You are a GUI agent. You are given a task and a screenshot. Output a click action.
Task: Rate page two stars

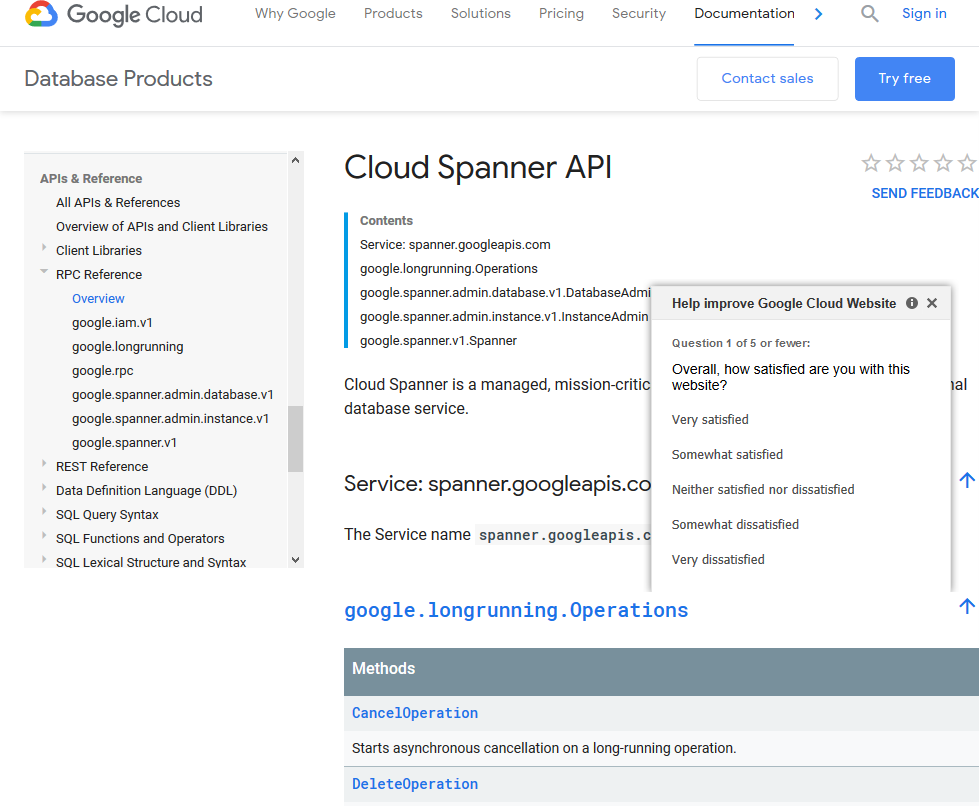click(x=895, y=163)
